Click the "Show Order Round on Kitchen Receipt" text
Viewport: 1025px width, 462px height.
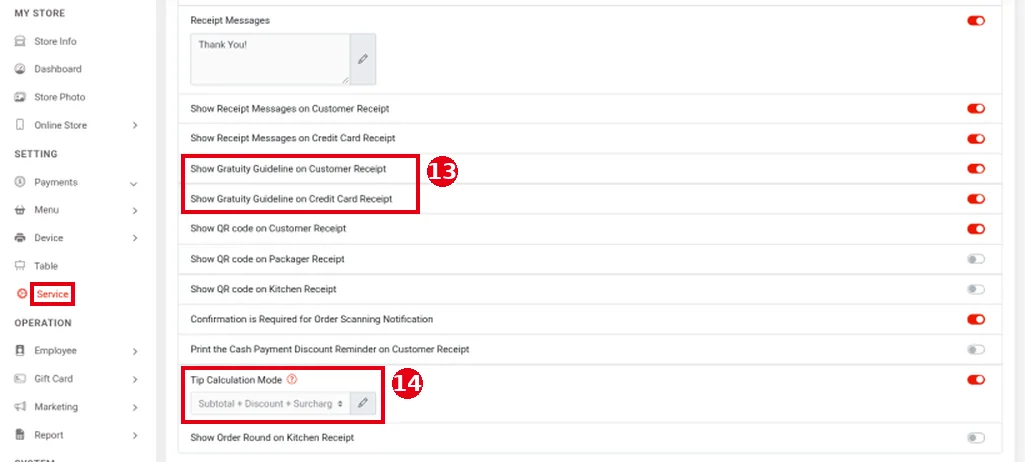pyautogui.click(x=272, y=437)
